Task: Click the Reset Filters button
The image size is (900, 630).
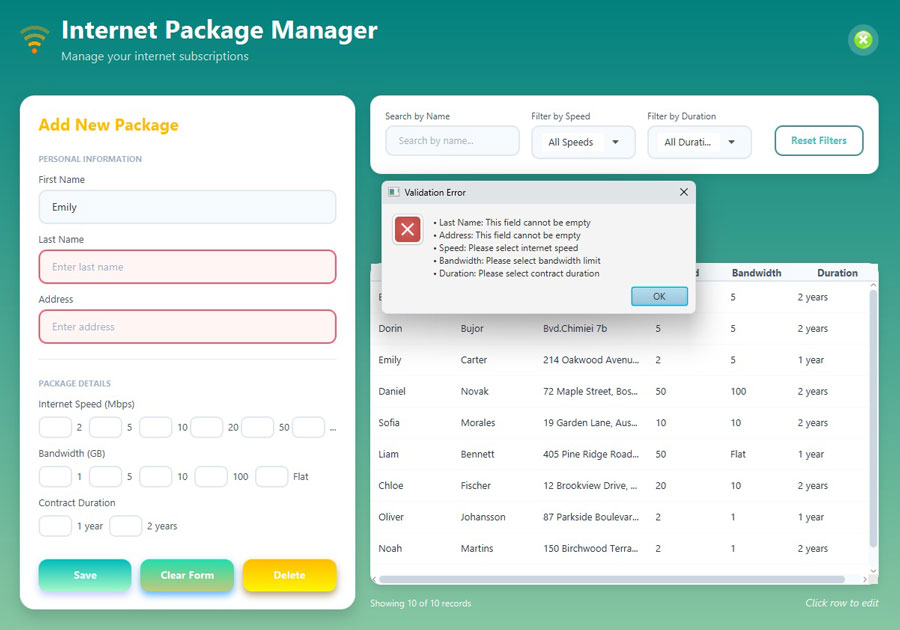Action: point(818,141)
